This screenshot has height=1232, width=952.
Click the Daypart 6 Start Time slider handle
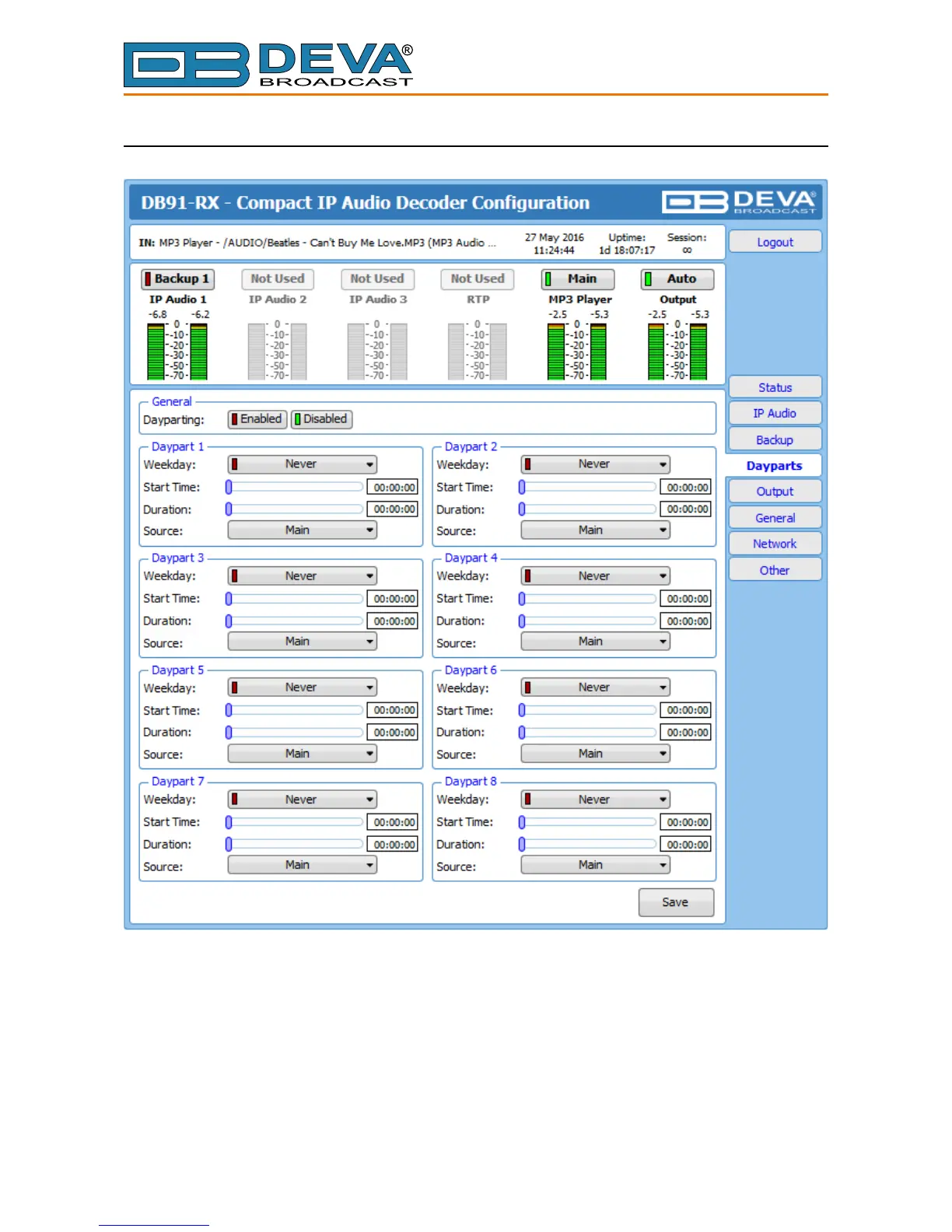coord(522,710)
